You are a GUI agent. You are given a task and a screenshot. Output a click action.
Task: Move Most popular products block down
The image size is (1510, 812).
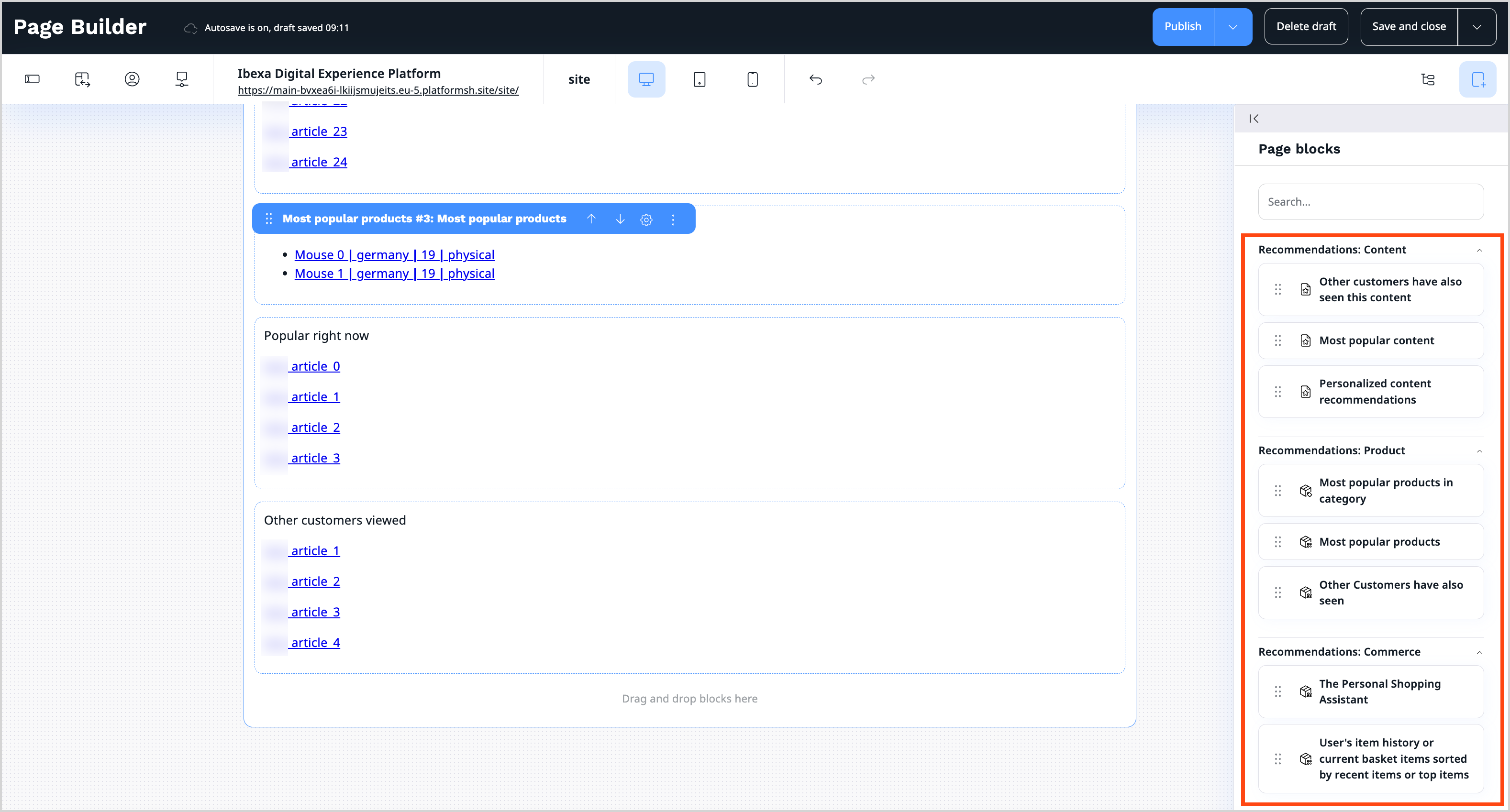[620, 219]
